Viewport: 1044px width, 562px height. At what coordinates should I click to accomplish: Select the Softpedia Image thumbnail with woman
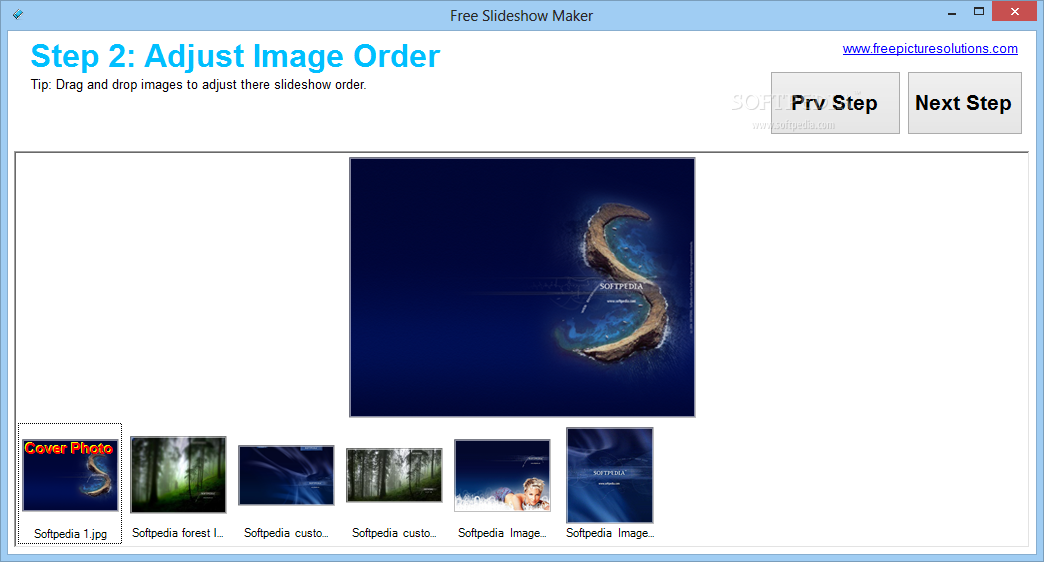tap(502, 475)
